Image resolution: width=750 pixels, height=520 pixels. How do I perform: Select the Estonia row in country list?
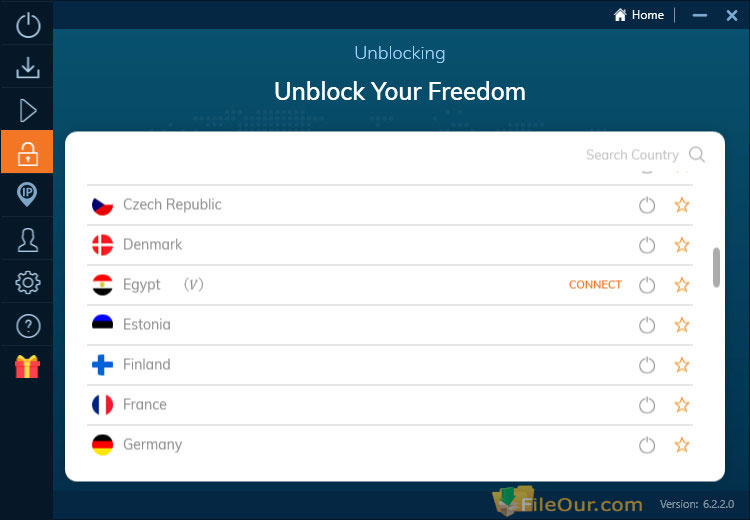click(390, 325)
